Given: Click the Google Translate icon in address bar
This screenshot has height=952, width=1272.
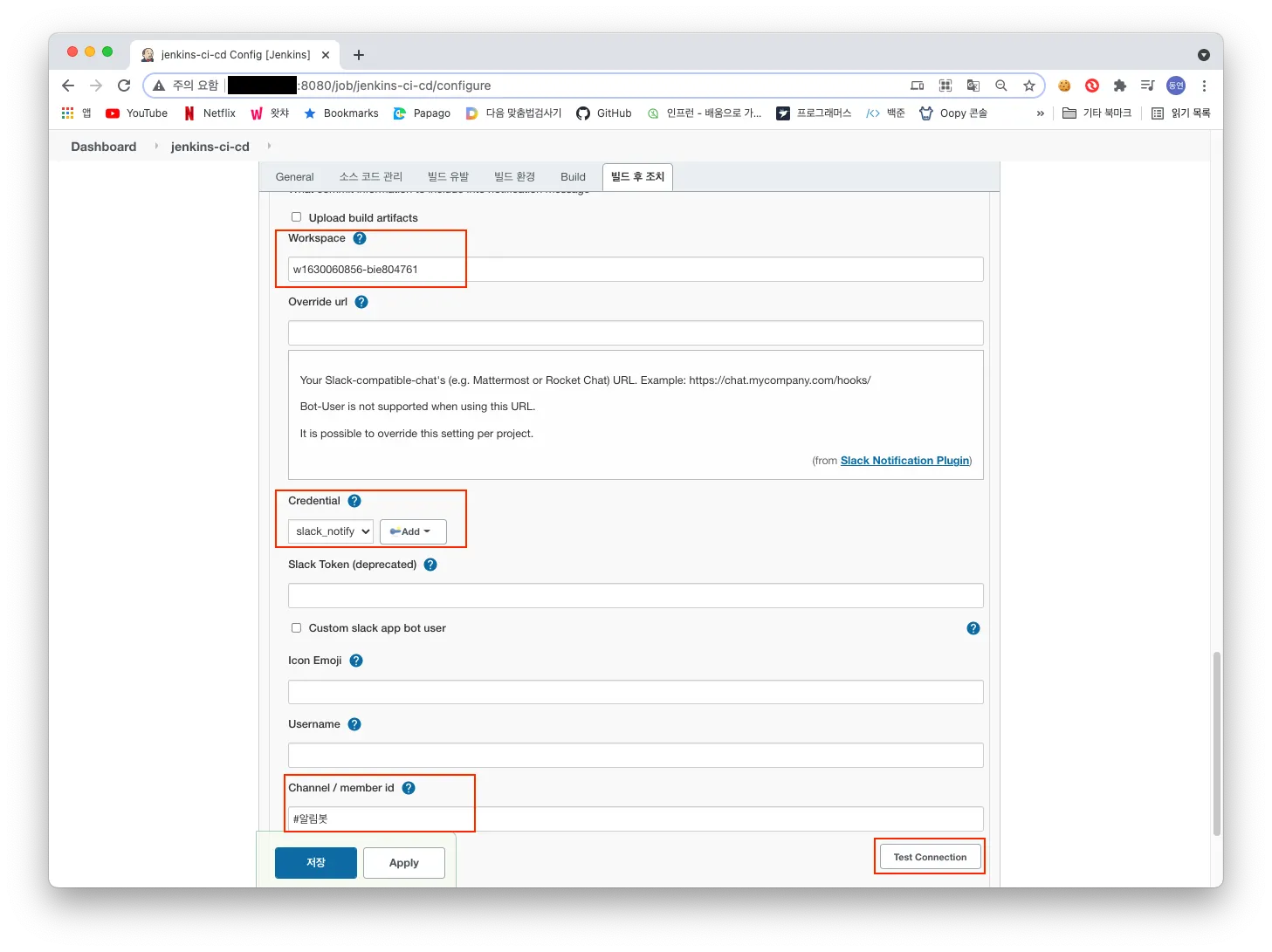Looking at the screenshot, I should tap(973, 86).
